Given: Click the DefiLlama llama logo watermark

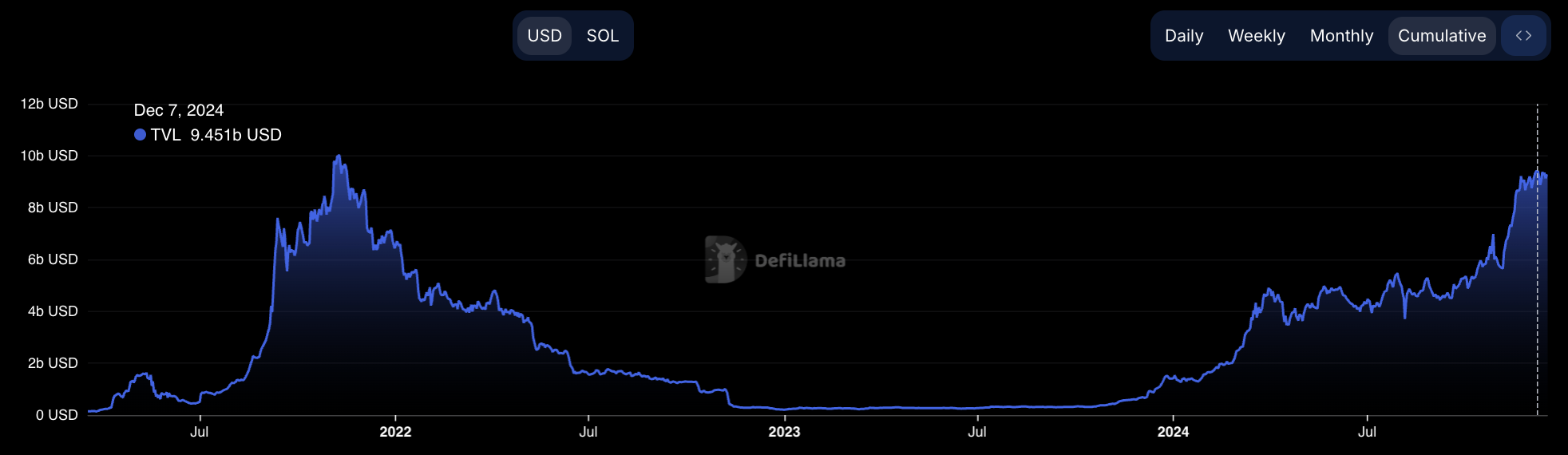Looking at the screenshot, I should coord(725,259).
